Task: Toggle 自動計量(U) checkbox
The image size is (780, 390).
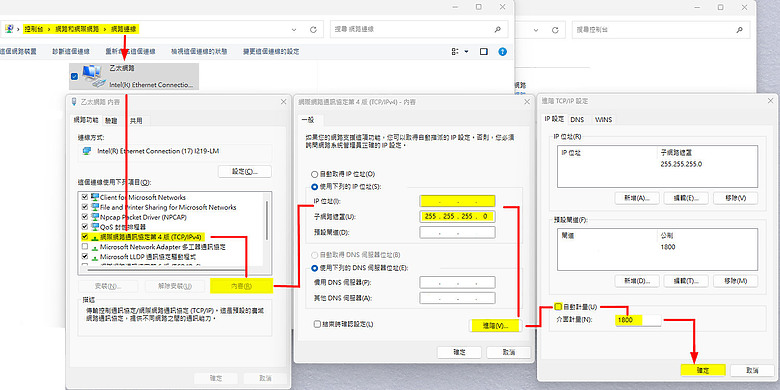Action: pyautogui.click(x=558, y=307)
